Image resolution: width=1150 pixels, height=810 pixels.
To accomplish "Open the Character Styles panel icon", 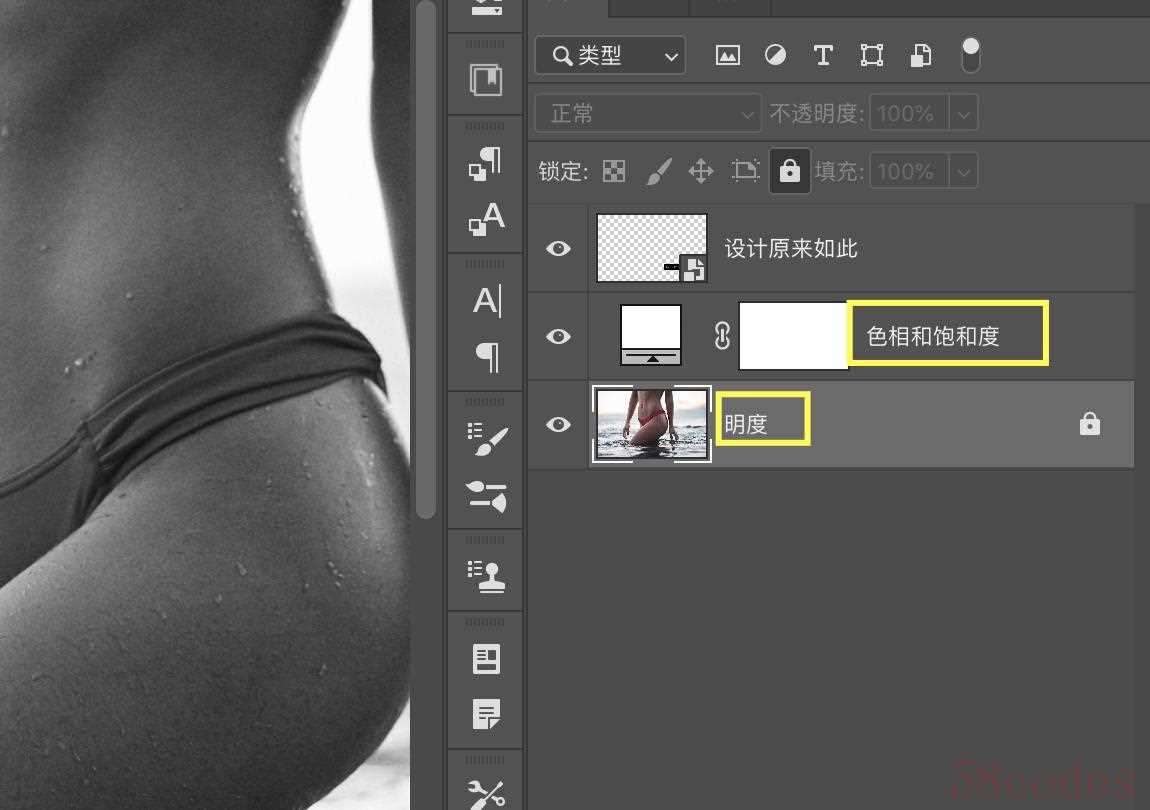I will [486, 219].
